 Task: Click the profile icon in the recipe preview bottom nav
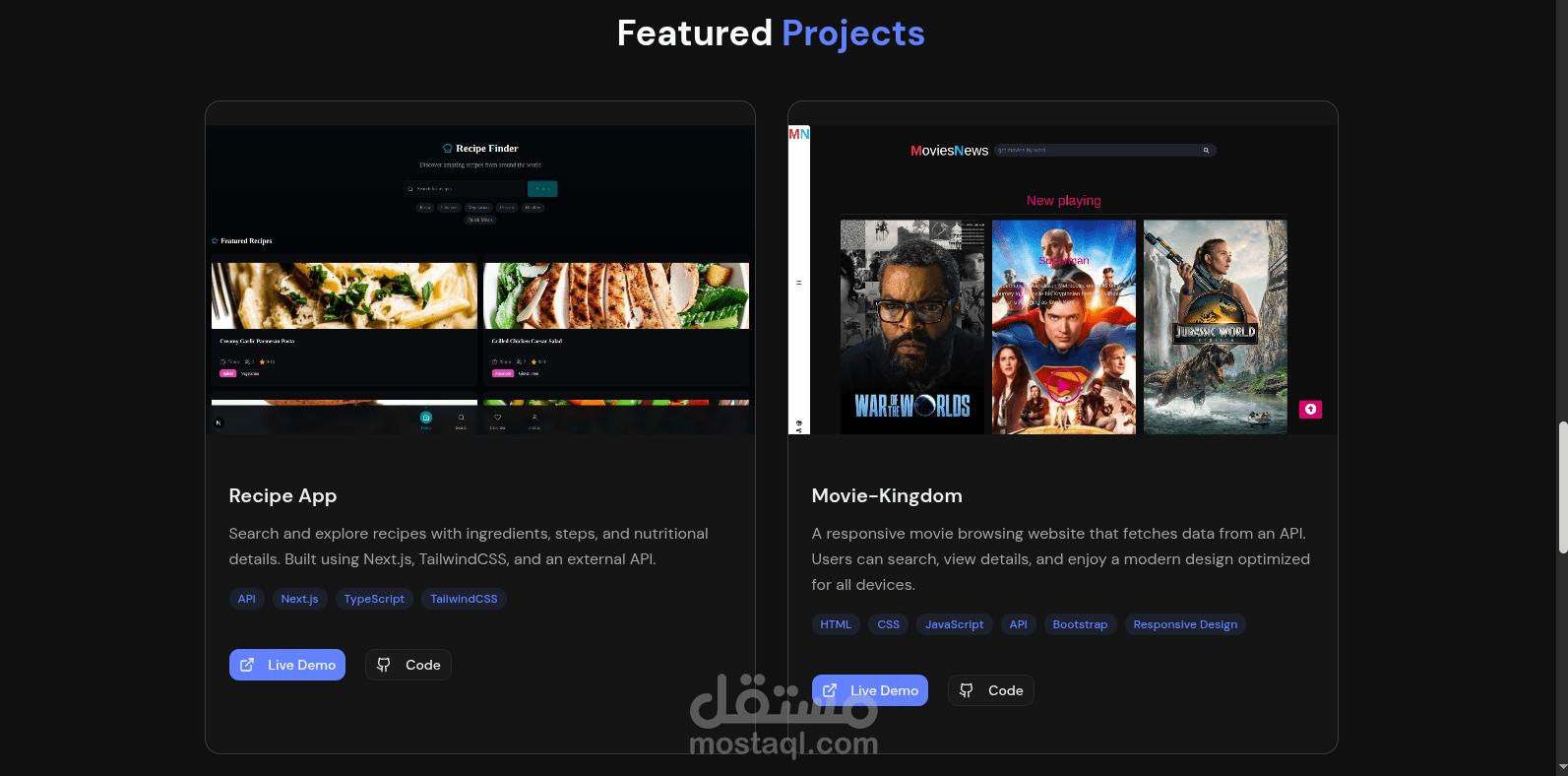point(534,418)
